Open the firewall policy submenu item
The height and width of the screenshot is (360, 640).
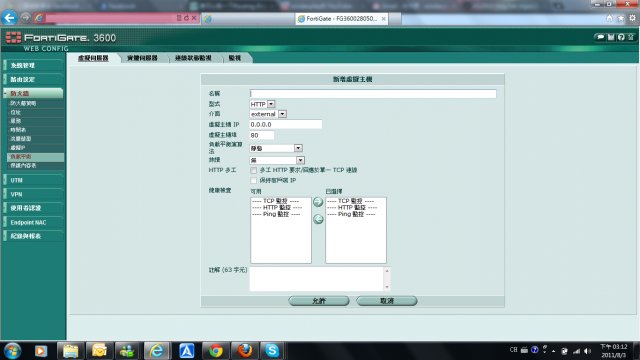click(36, 104)
